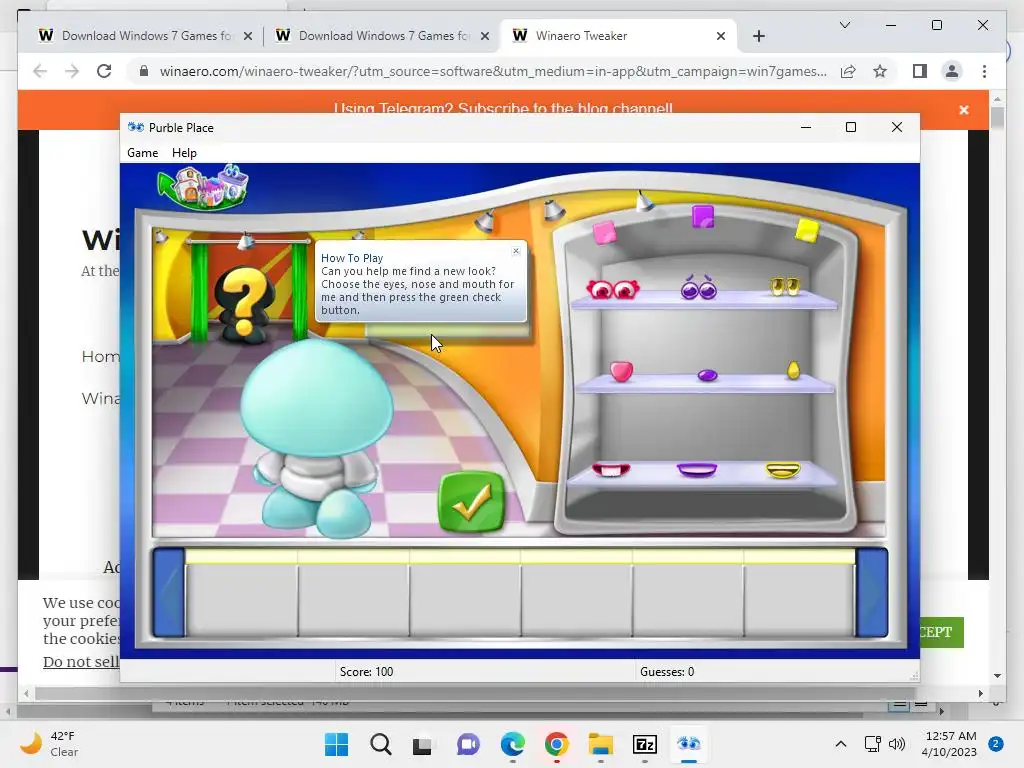Launch Microsoft Edge from taskbar
Image resolution: width=1024 pixels, height=768 pixels.
tap(512, 744)
